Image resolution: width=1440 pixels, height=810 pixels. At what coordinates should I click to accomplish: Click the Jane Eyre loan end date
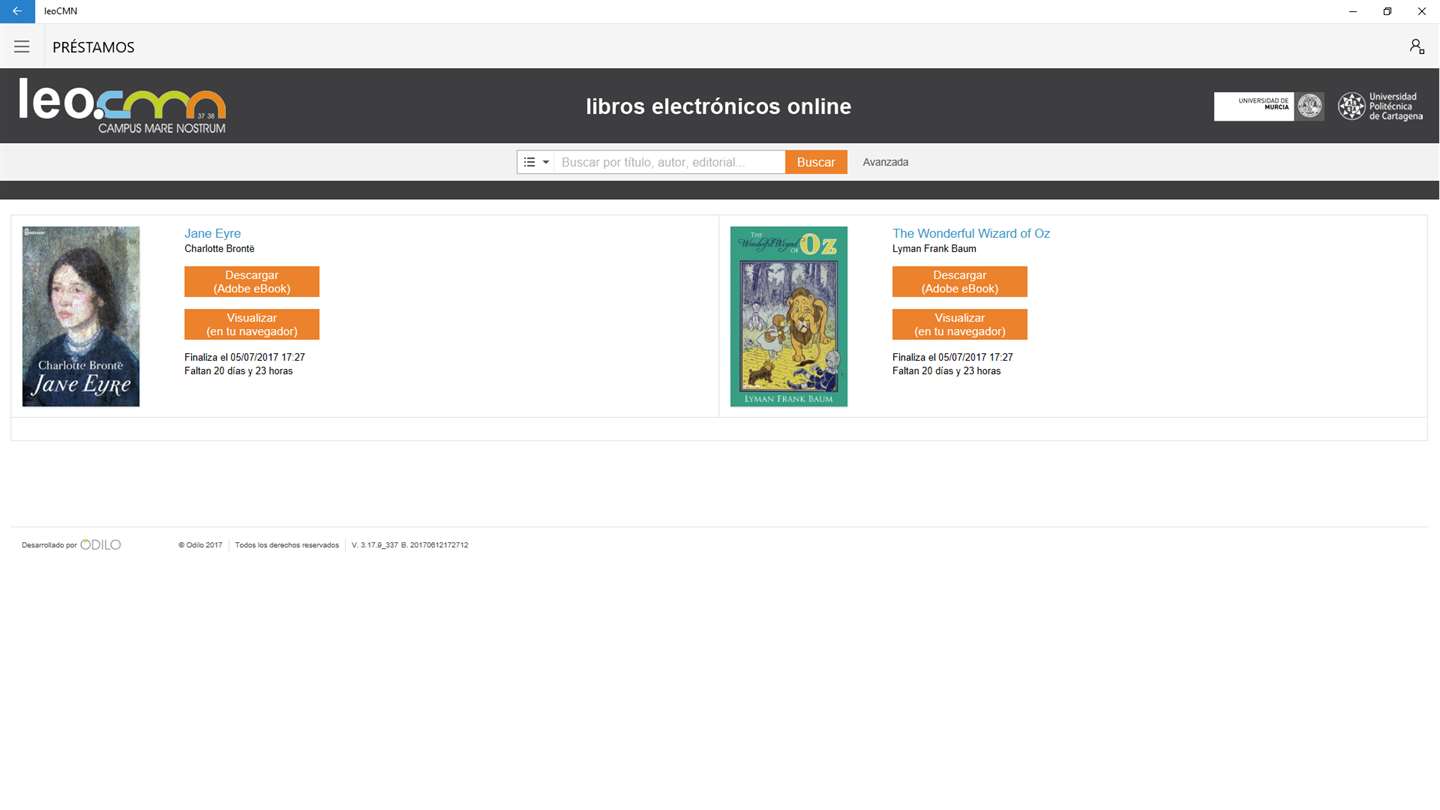pyautogui.click(x=245, y=357)
